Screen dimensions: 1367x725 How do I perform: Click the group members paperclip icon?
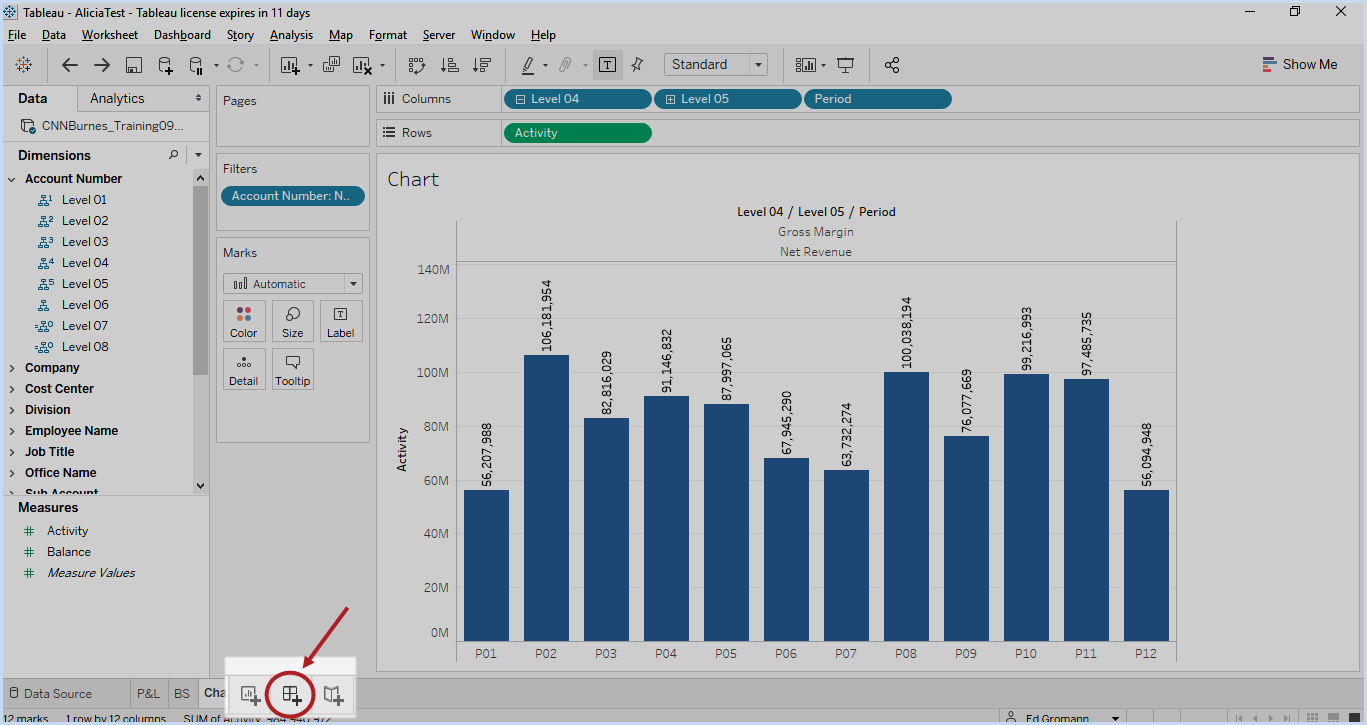(565, 65)
